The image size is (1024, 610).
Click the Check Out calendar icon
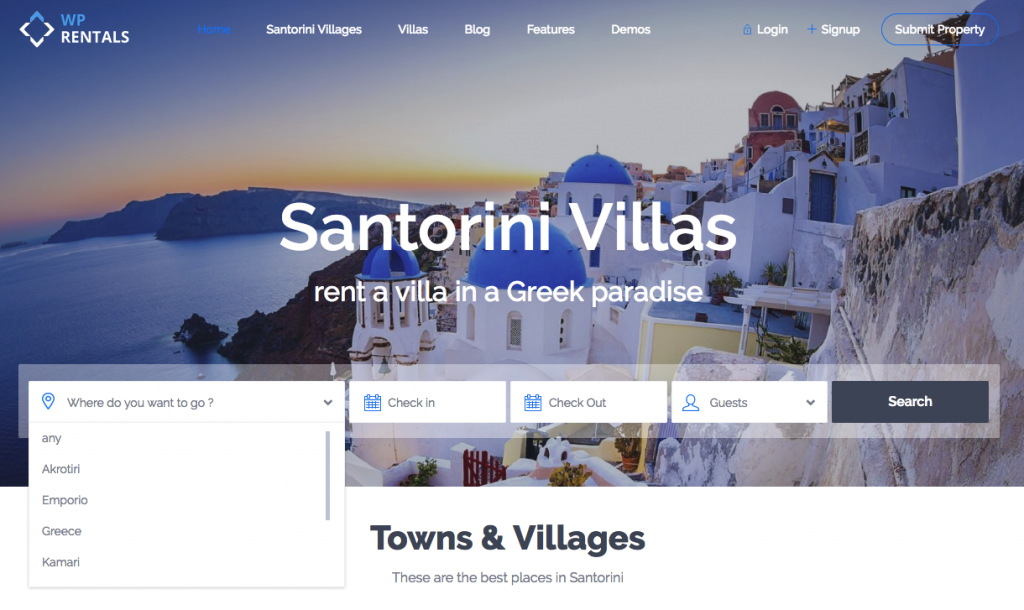tap(533, 402)
